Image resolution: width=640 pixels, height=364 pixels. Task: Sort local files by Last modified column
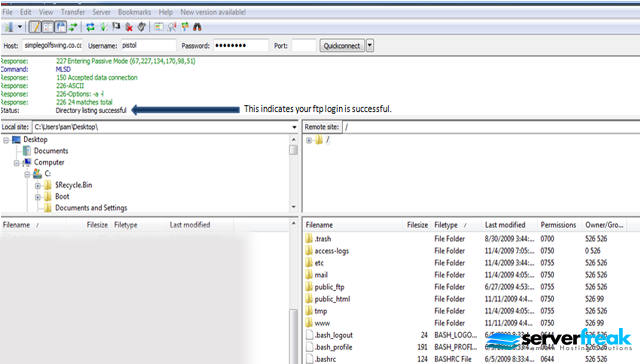200,225
